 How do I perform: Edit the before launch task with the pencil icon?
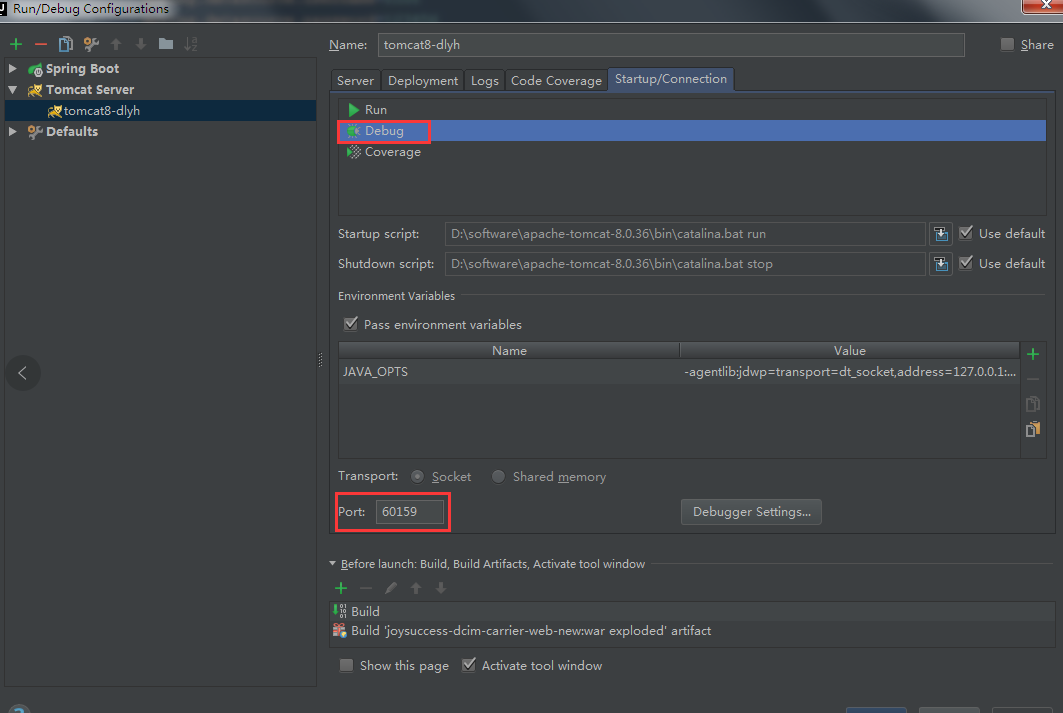[391, 588]
